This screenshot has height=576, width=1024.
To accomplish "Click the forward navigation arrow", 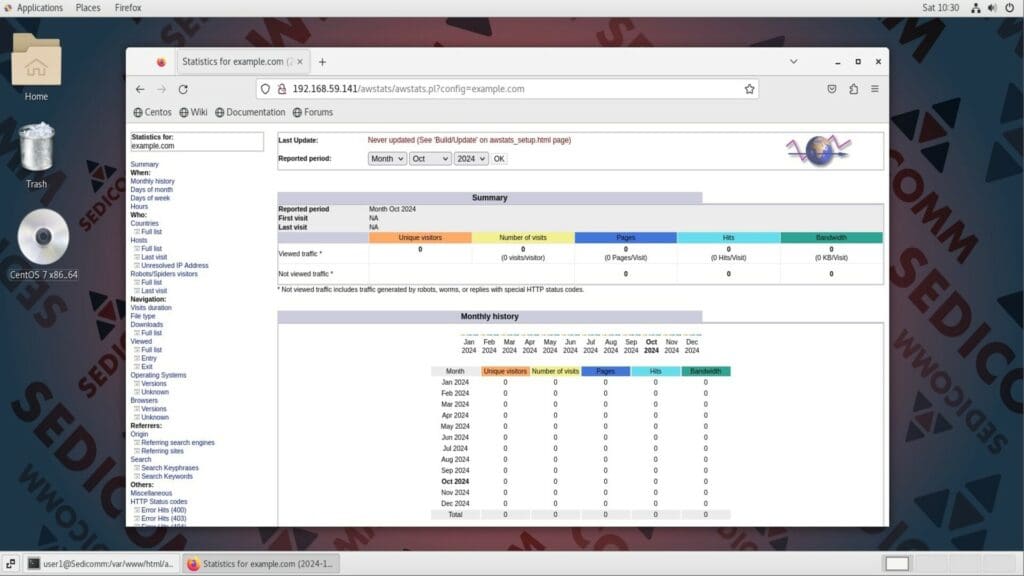I will pos(161,88).
